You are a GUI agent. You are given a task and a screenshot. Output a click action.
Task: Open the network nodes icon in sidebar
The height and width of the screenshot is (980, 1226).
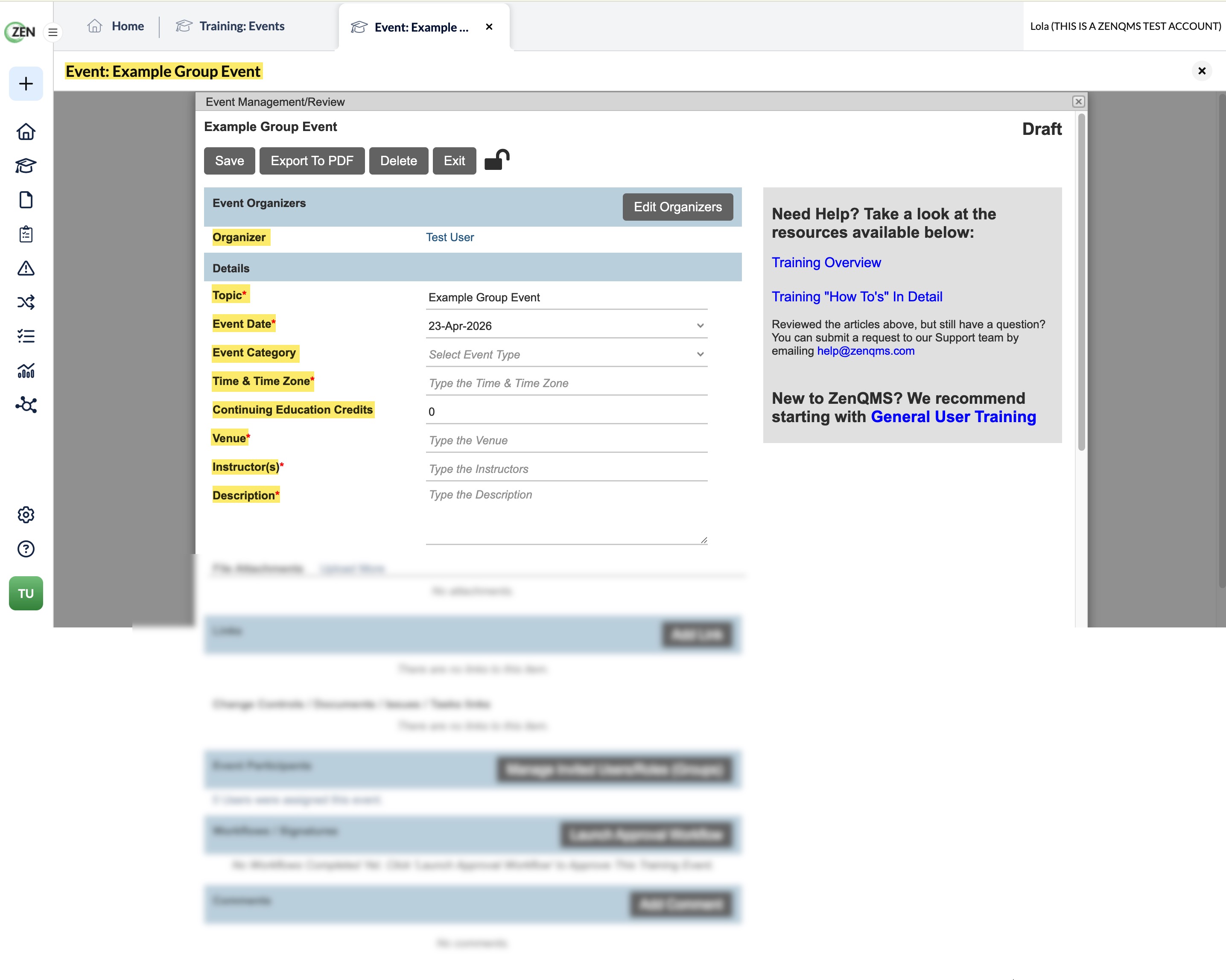[x=26, y=405]
